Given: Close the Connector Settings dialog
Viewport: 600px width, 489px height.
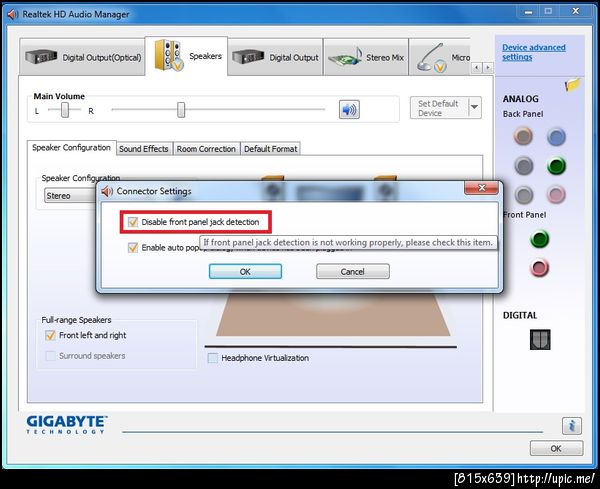Looking at the screenshot, I should 481,188.
